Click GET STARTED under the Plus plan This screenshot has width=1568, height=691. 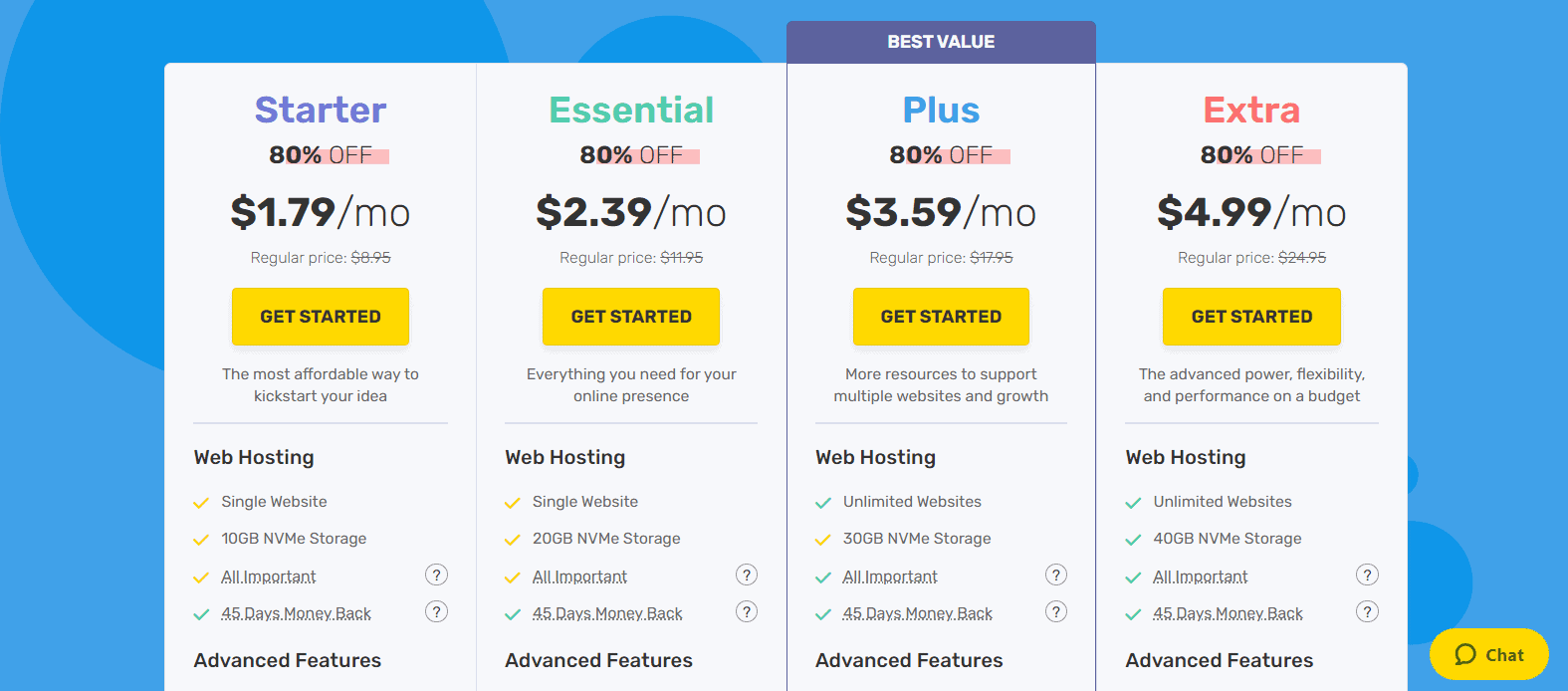[x=940, y=316]
